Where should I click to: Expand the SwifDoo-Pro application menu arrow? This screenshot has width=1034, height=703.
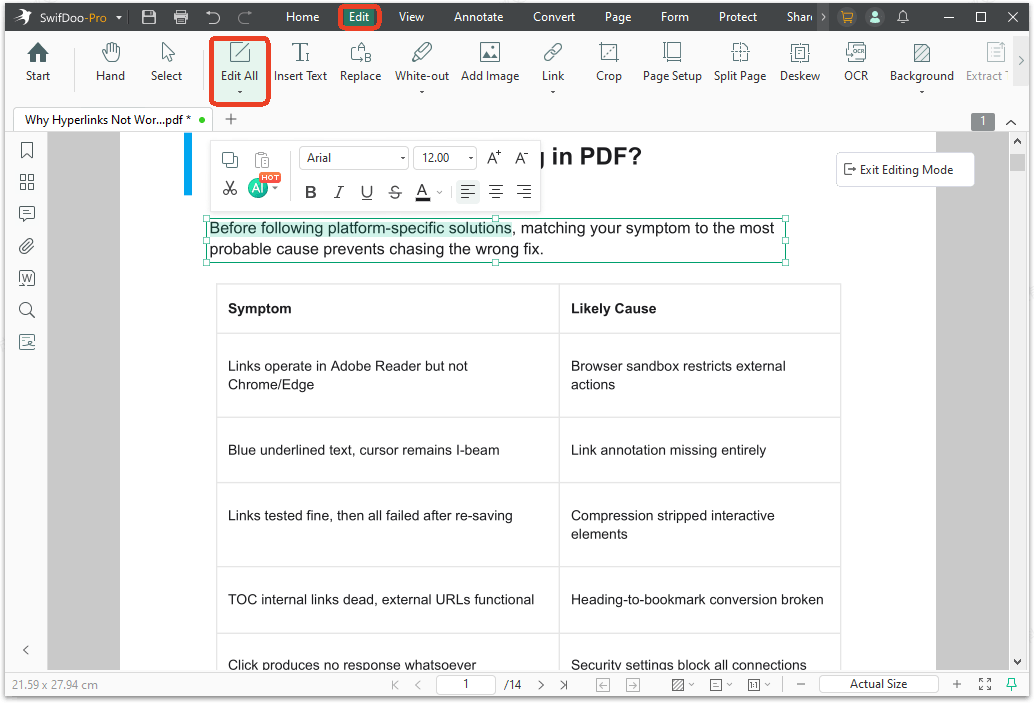119,18
